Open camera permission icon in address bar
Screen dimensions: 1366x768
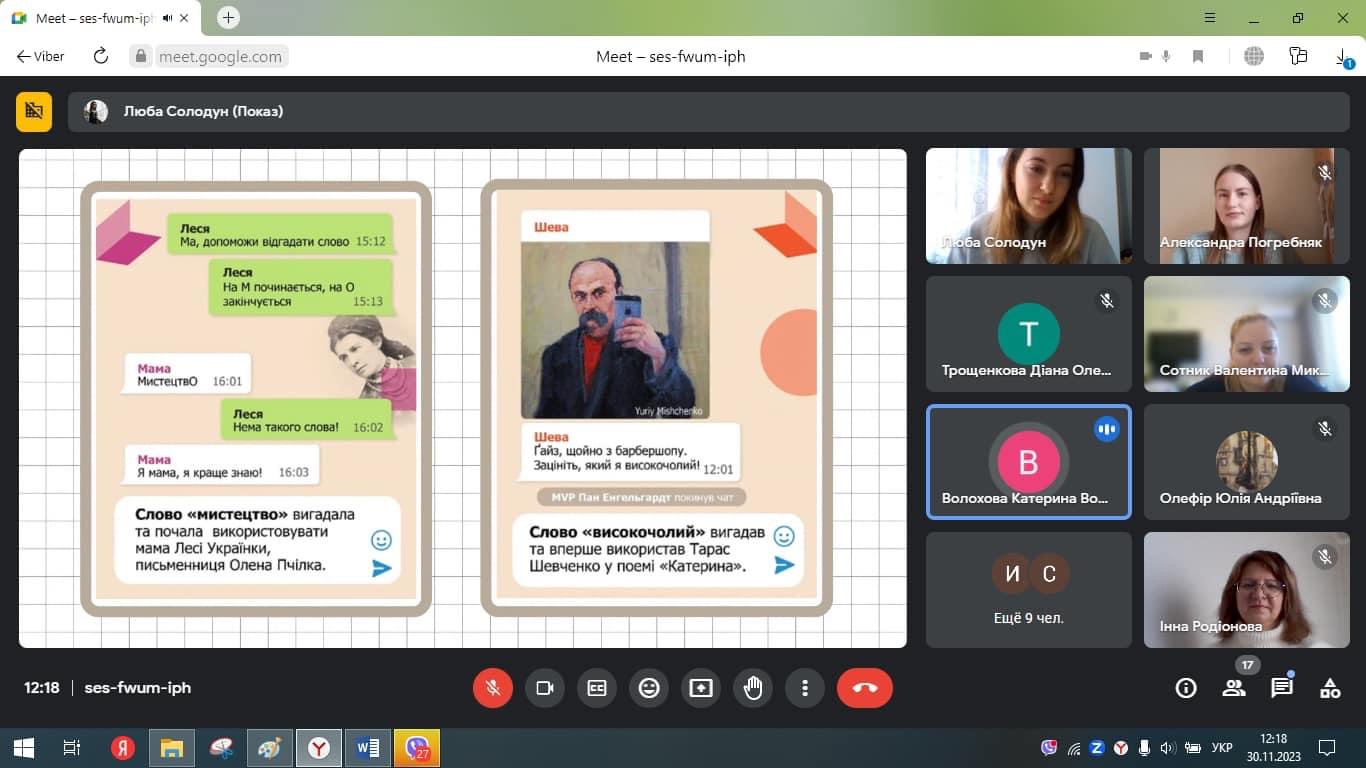click(x=1146, y=57)
